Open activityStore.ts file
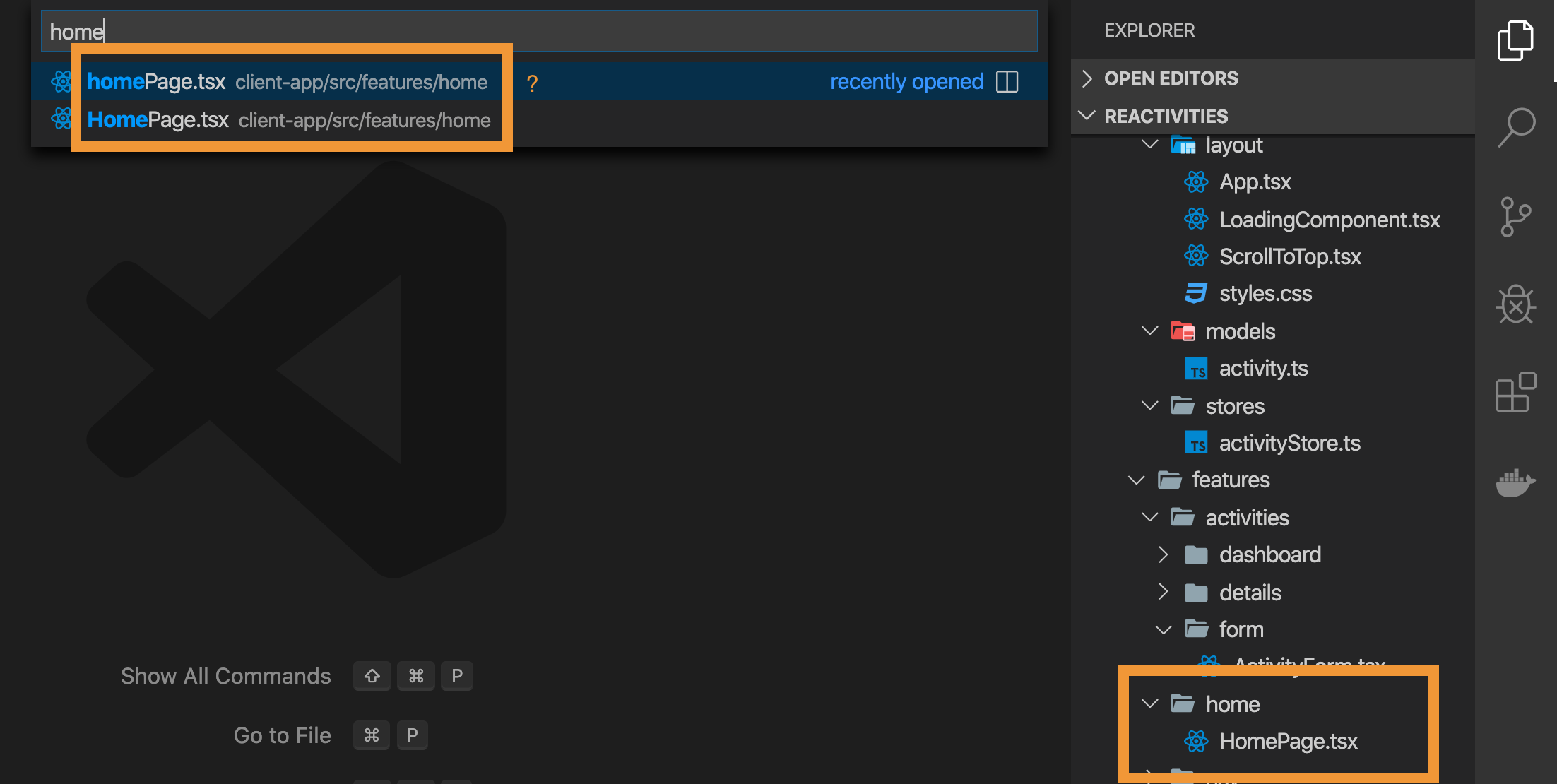1557x784 pixels. 1290,442
